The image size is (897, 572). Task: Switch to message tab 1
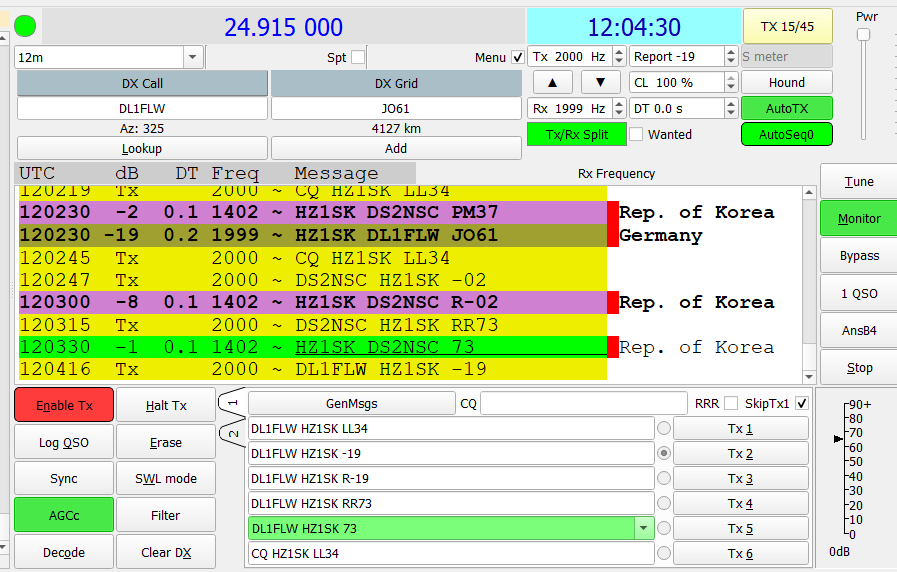tap(232, 403)
